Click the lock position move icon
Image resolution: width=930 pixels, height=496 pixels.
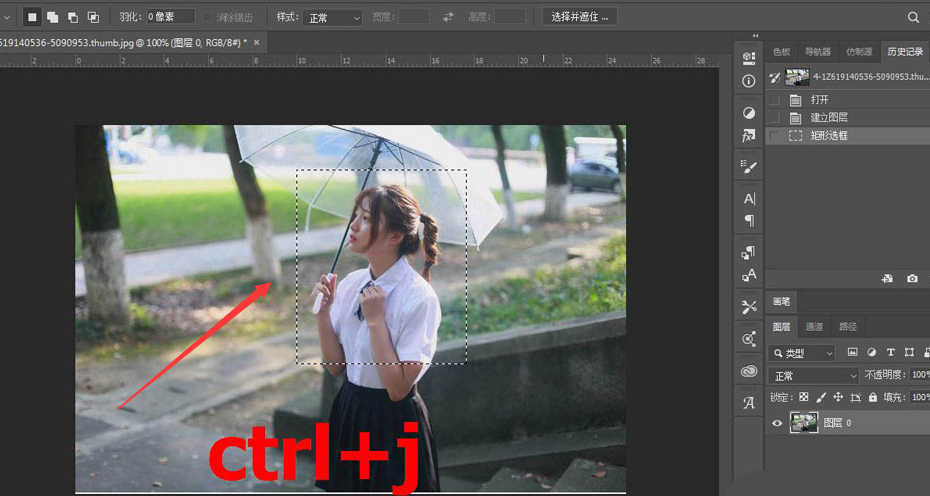838,398
